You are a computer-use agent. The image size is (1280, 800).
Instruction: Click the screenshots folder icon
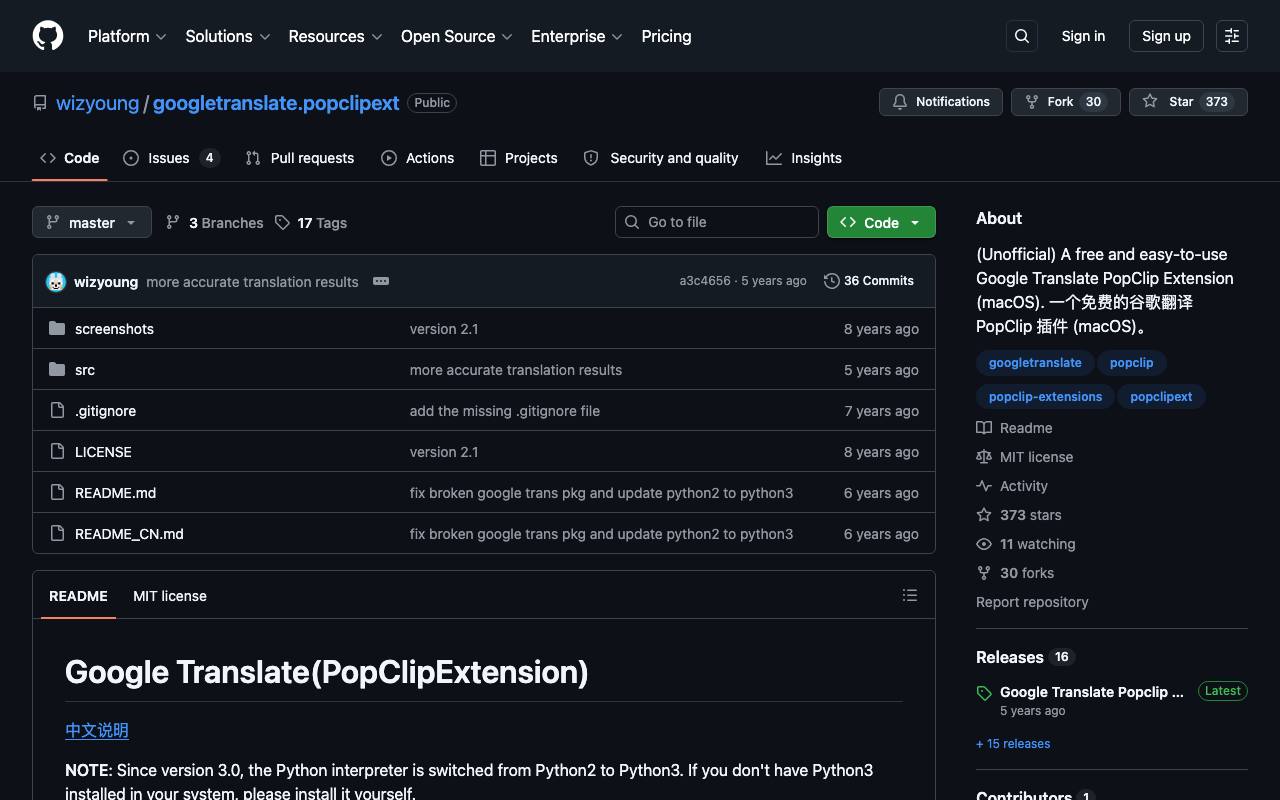tap(57, 329)
